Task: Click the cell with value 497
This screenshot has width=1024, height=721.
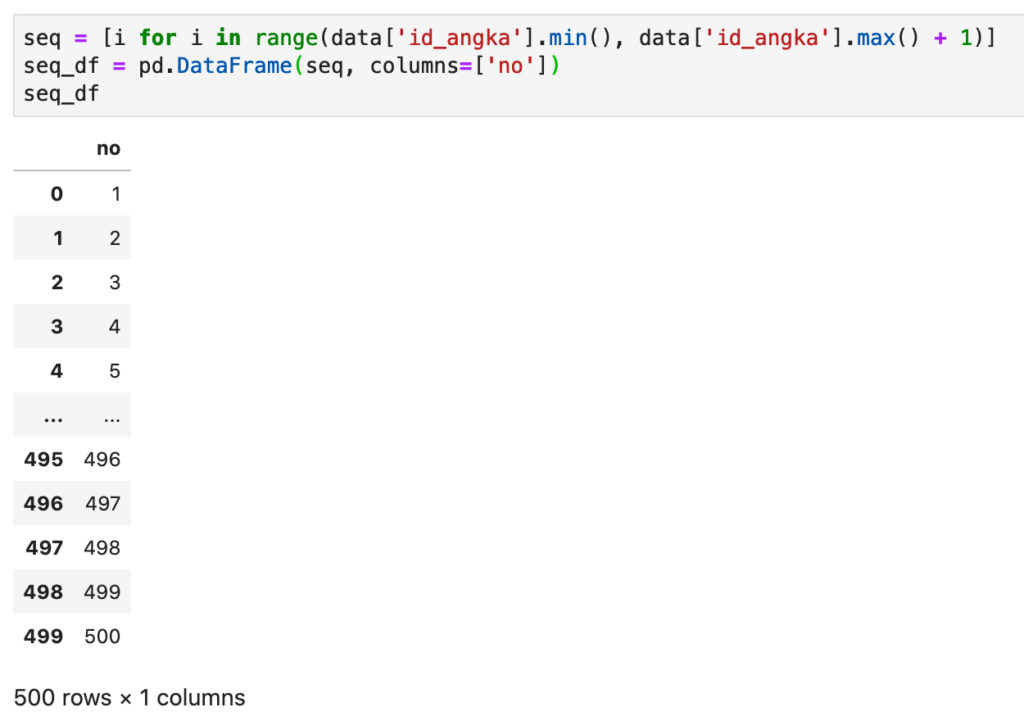Action: pyautogui.click(x=103, y=504)
